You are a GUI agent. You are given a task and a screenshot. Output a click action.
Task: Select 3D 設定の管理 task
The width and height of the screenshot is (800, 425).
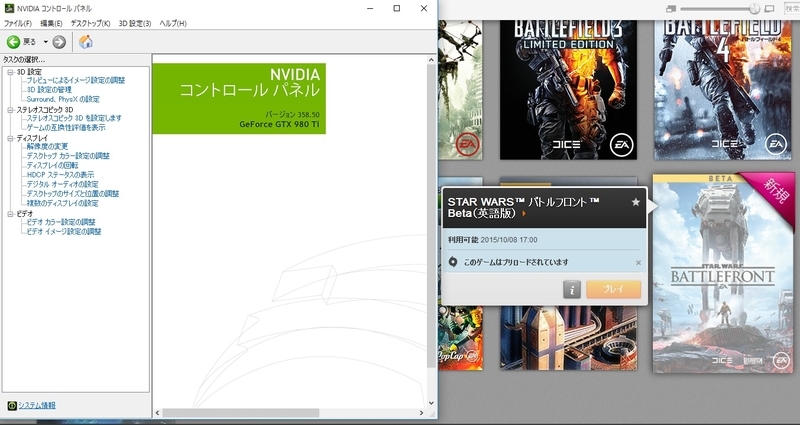49,90
